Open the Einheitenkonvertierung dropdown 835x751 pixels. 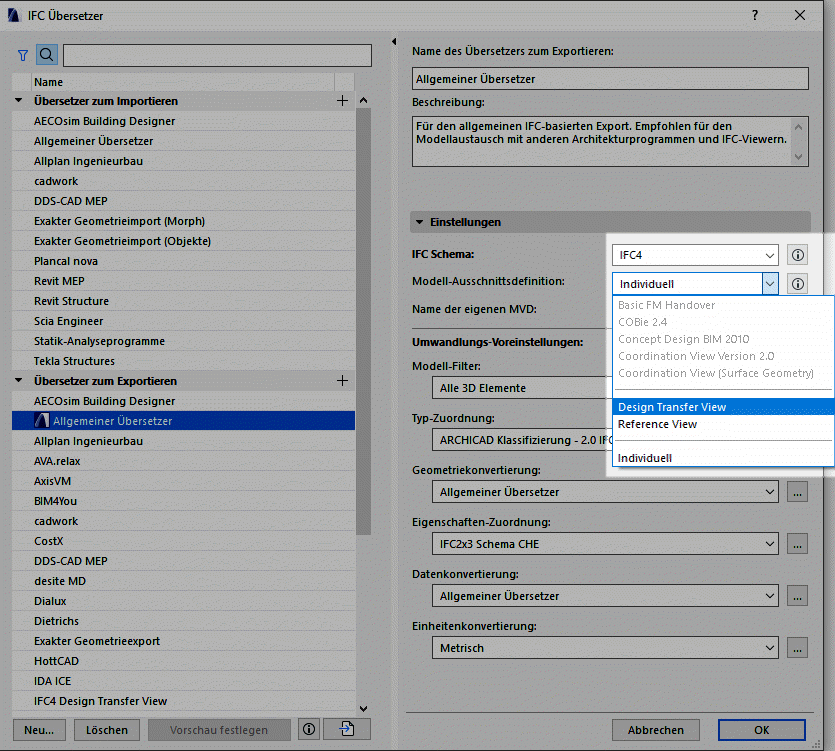(x=605, y=648)
